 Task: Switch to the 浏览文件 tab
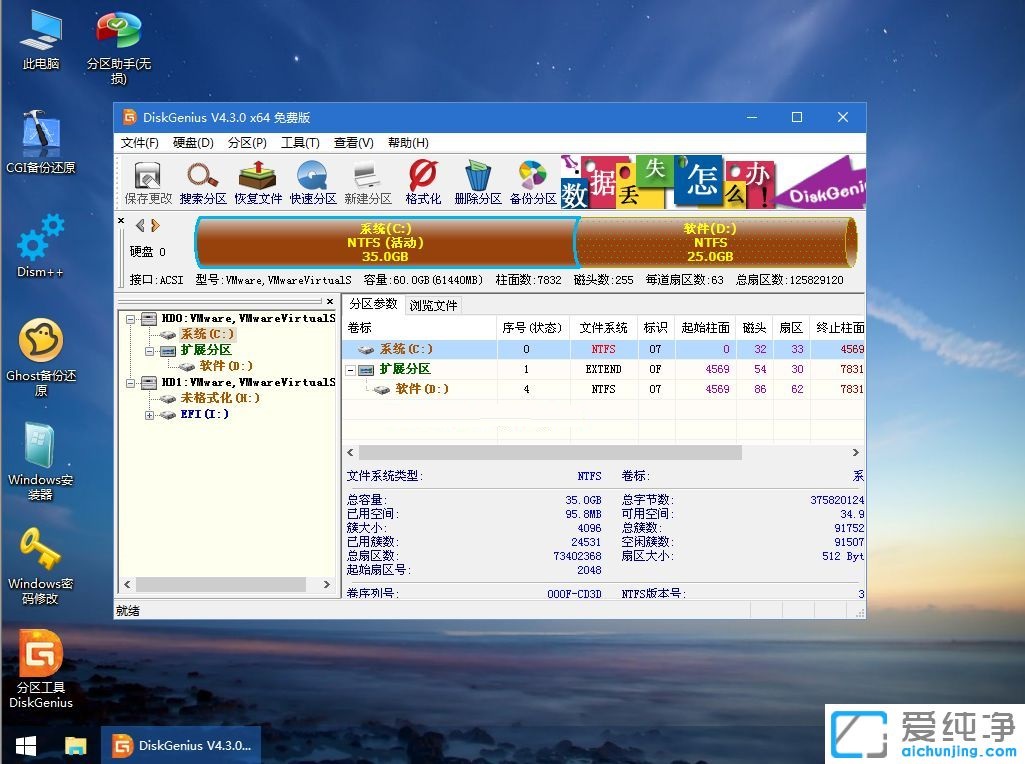pyautogui.click(x=434, y=305)
